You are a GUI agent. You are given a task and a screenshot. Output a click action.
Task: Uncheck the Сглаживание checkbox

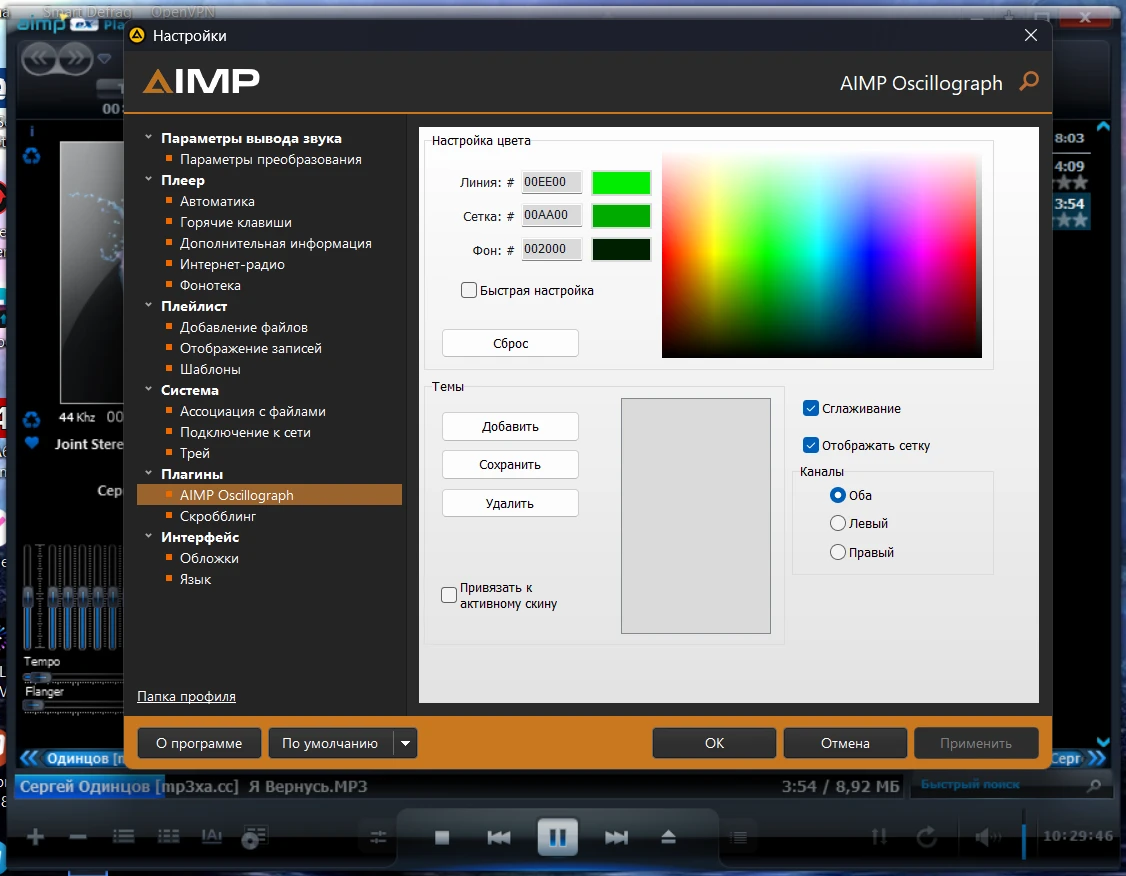click(811, 408)
